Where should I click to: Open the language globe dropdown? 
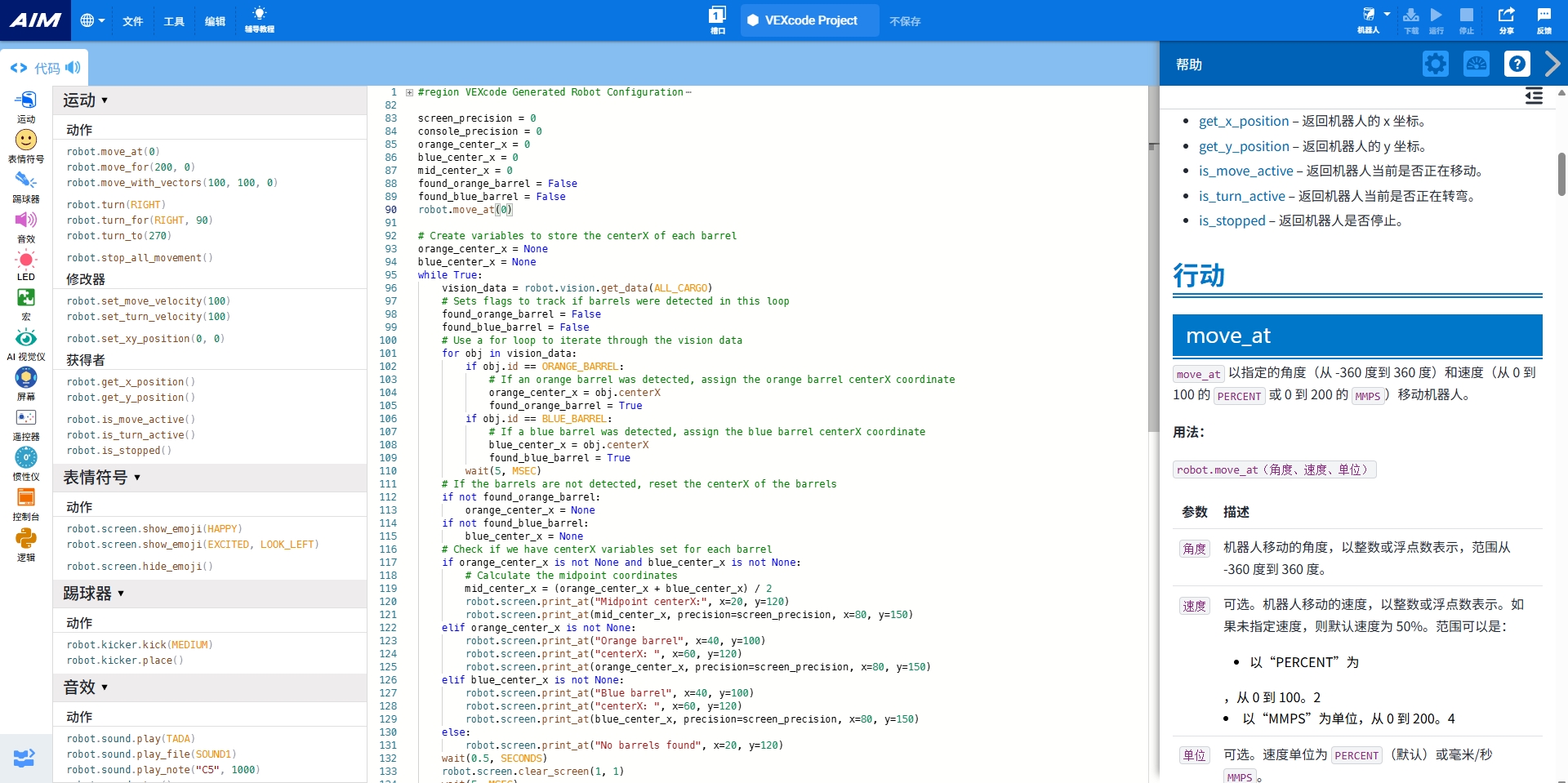click(x=92, y=20)
